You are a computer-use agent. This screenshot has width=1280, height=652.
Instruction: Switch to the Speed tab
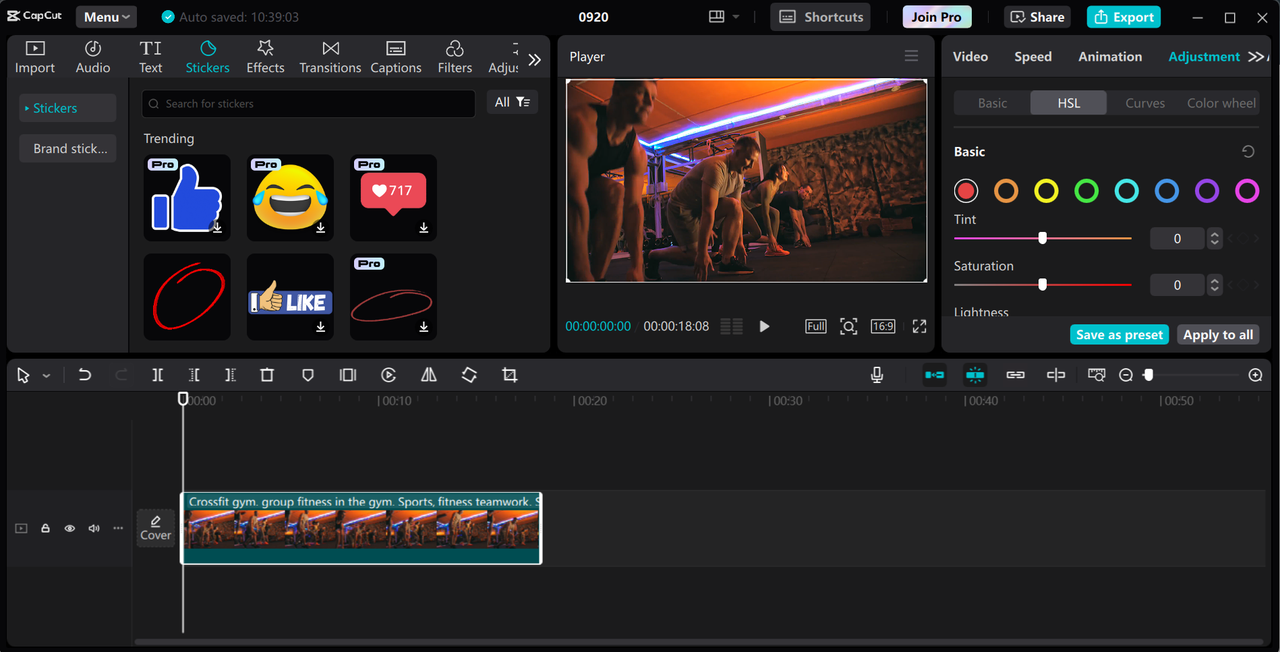1033,56
